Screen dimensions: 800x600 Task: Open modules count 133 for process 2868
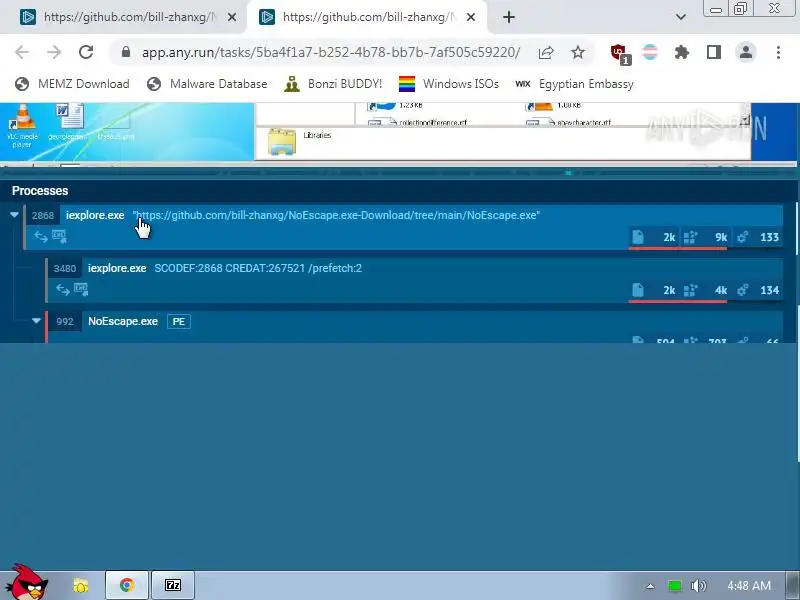point(758,237)
